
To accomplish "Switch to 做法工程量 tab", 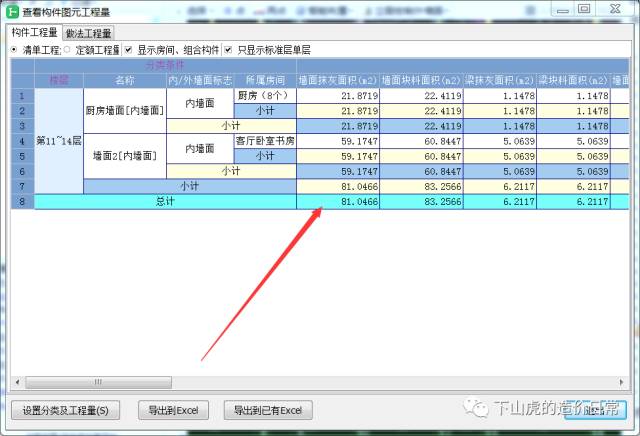I will tap(89, 33).
